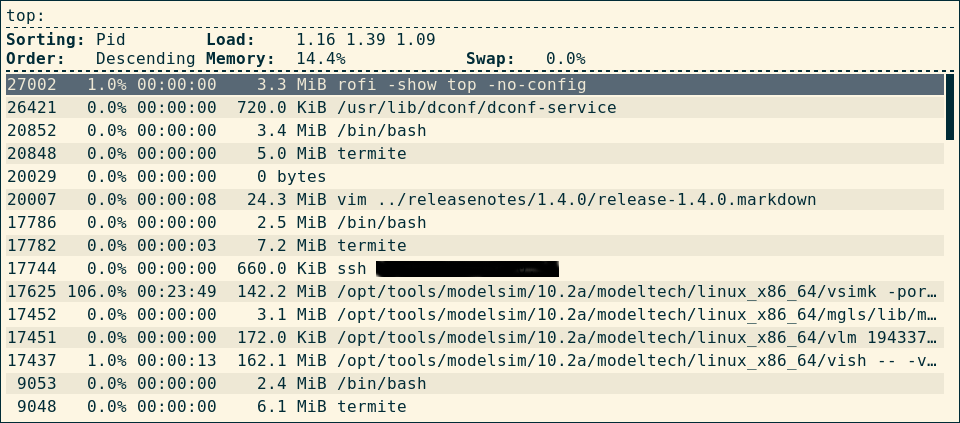
Task: Select the rofi -show top process row
Action: point(474,84)
